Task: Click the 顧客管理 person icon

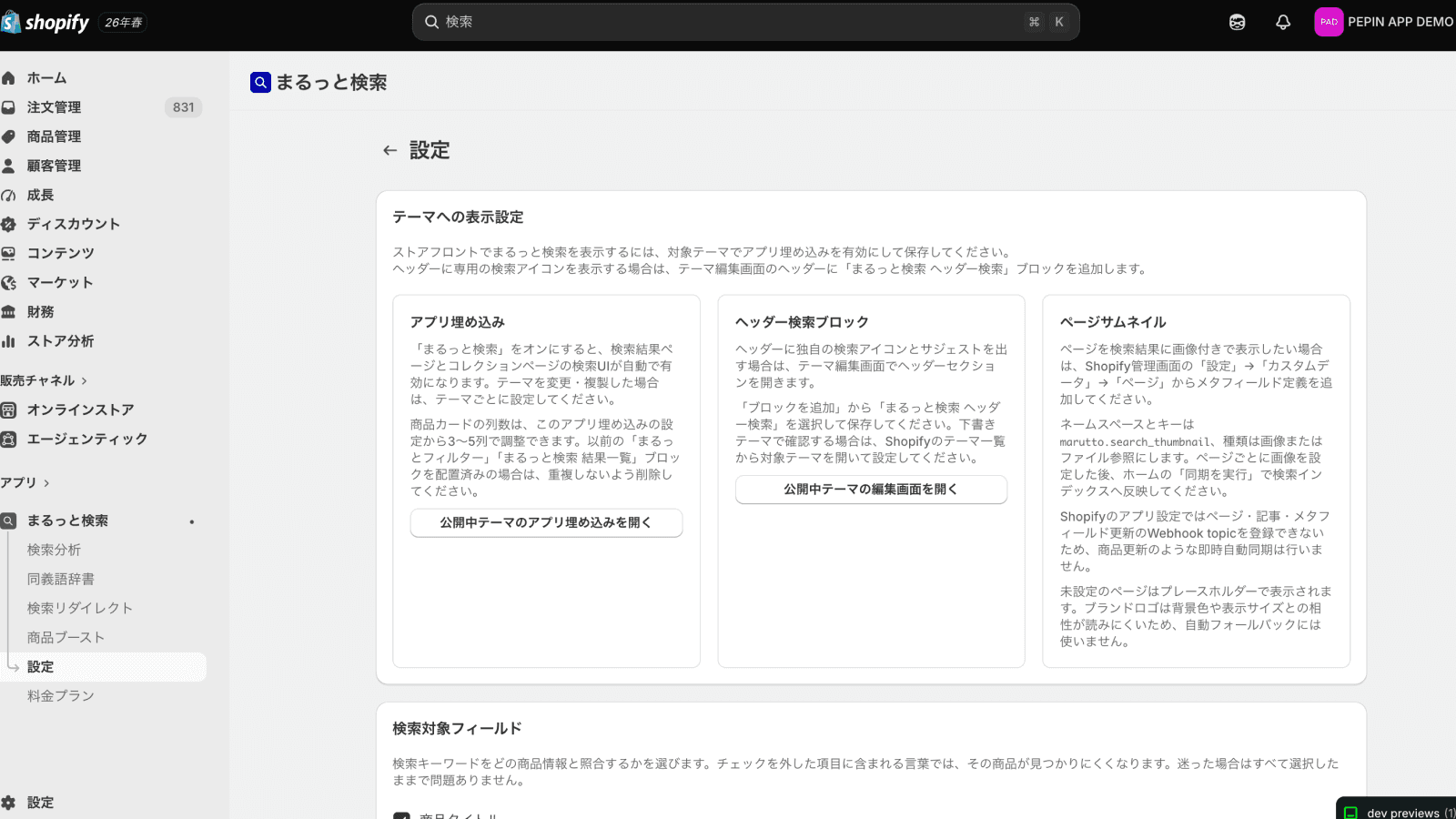Action: pyautogui.click(x=9, y=166)
